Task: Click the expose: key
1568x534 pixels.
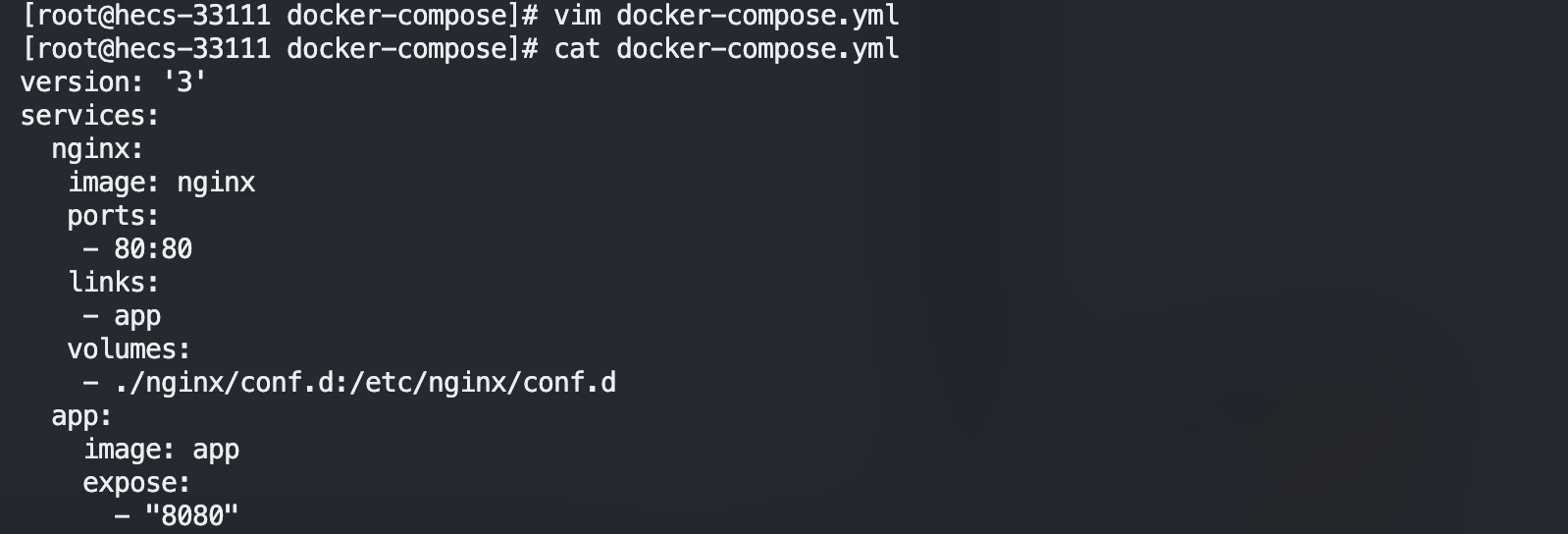Action: (x=136, y=483)
